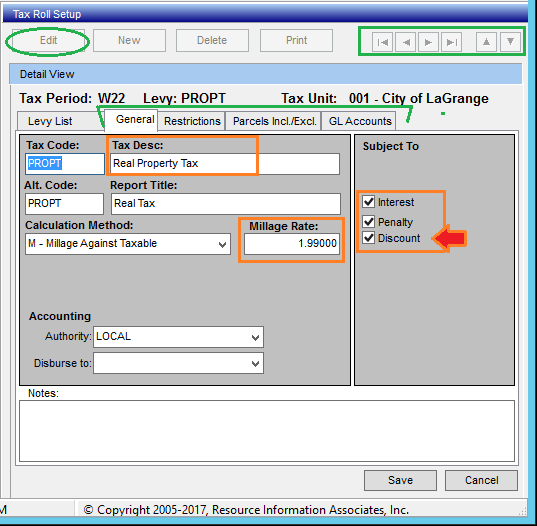This screenshot has width=537, height=526.
Task: Go to next record arrow icon
Action: coord(428,42)
